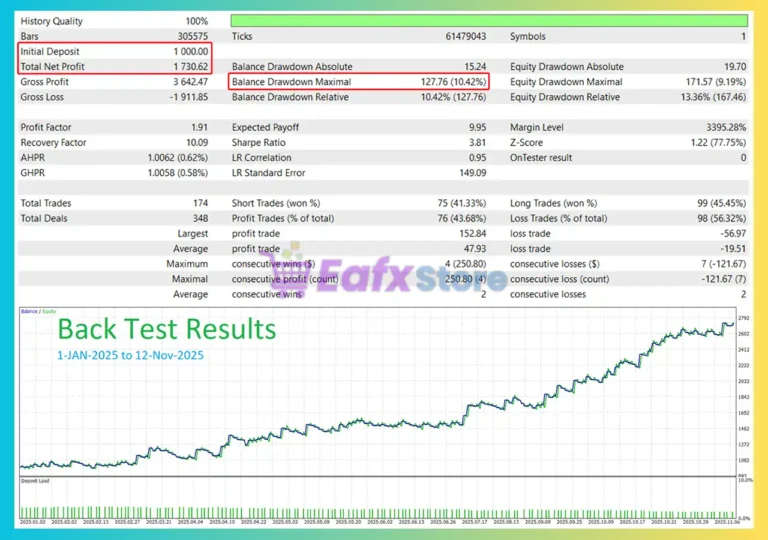Select the date range 1-JAN-2025 to 12-Nov-2025
This screenshot has width=768, height=540.
pyautogui.click(x=130, y=355)
